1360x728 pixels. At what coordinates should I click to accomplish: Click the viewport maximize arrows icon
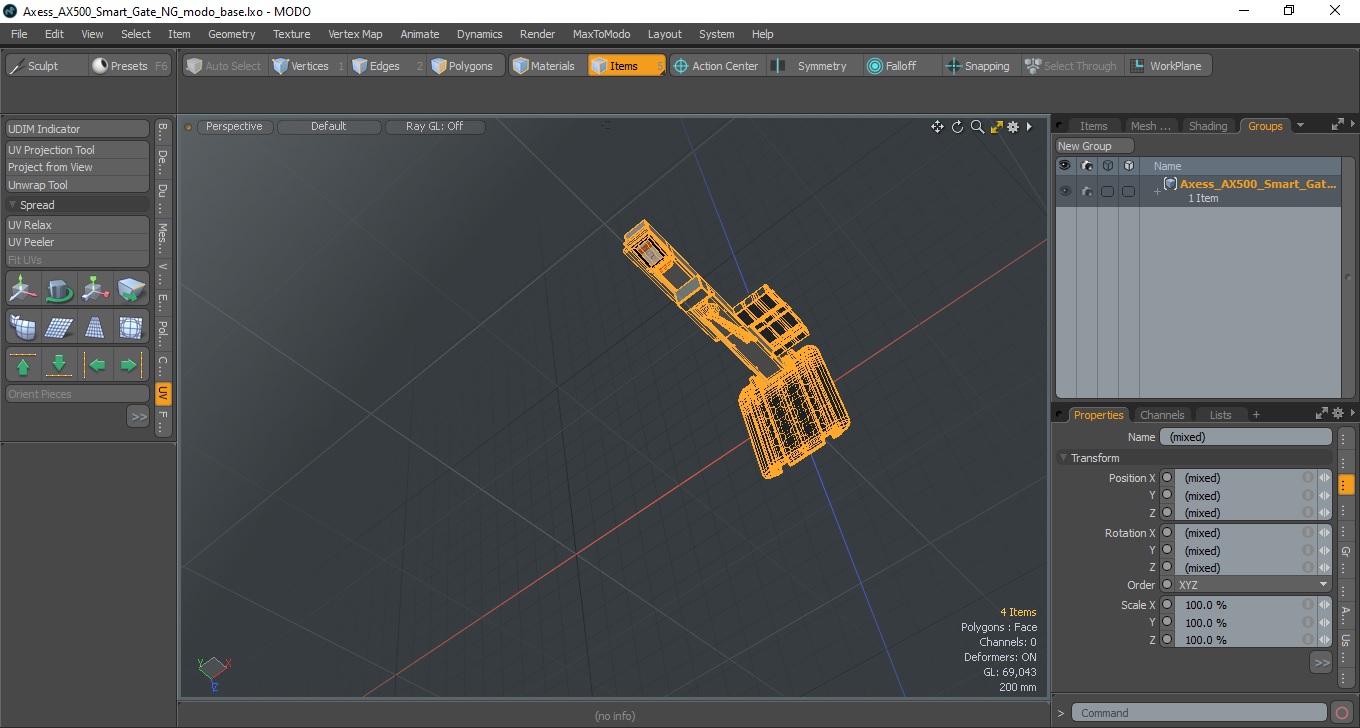click(x=996, y=127)
